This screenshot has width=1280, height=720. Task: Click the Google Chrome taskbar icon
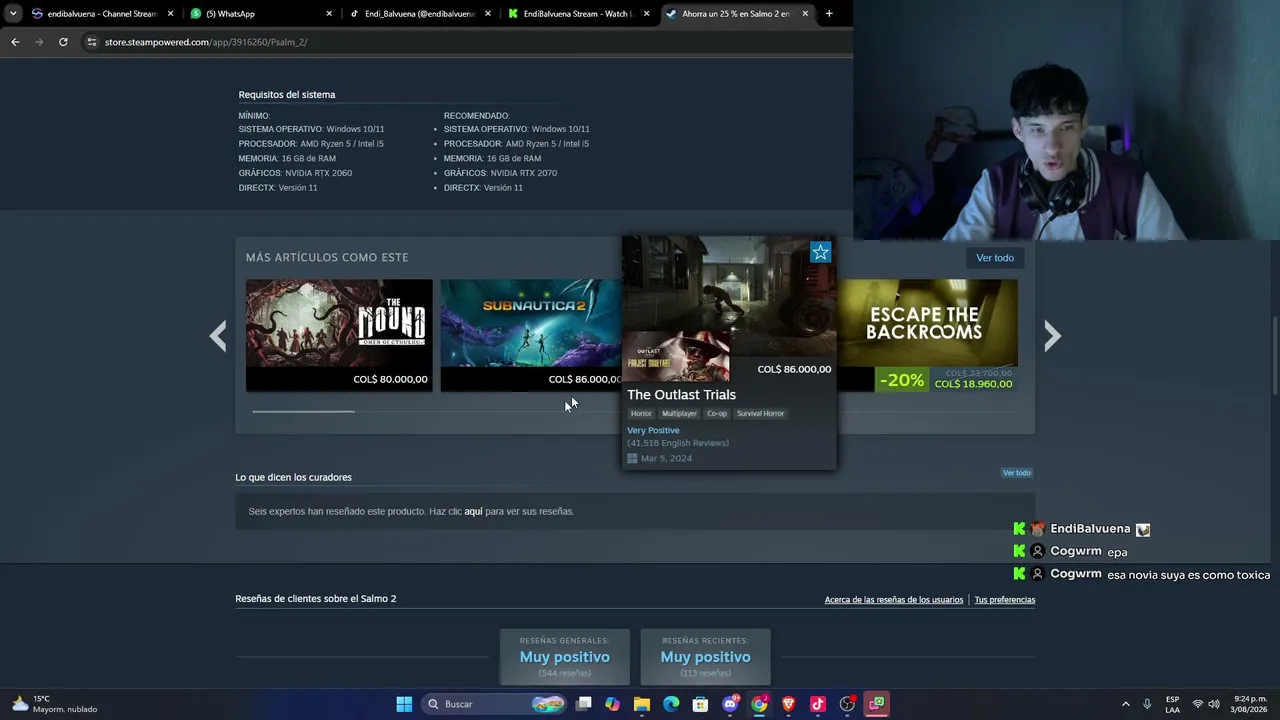pos(759,704)
